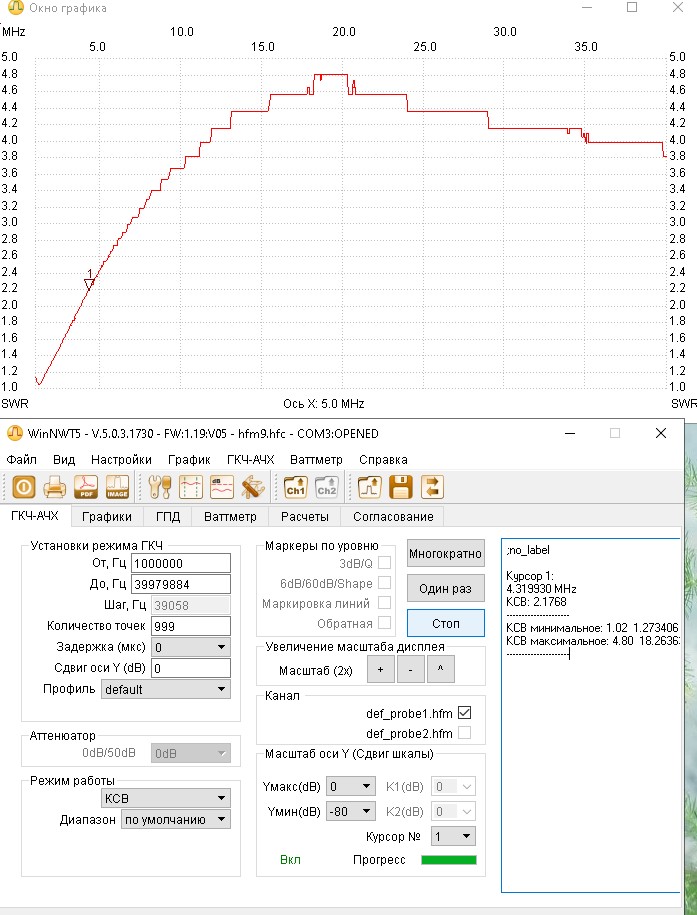Switch to the Расчеты tab
The height and width of the screenshot is (915, 697).
305,516
